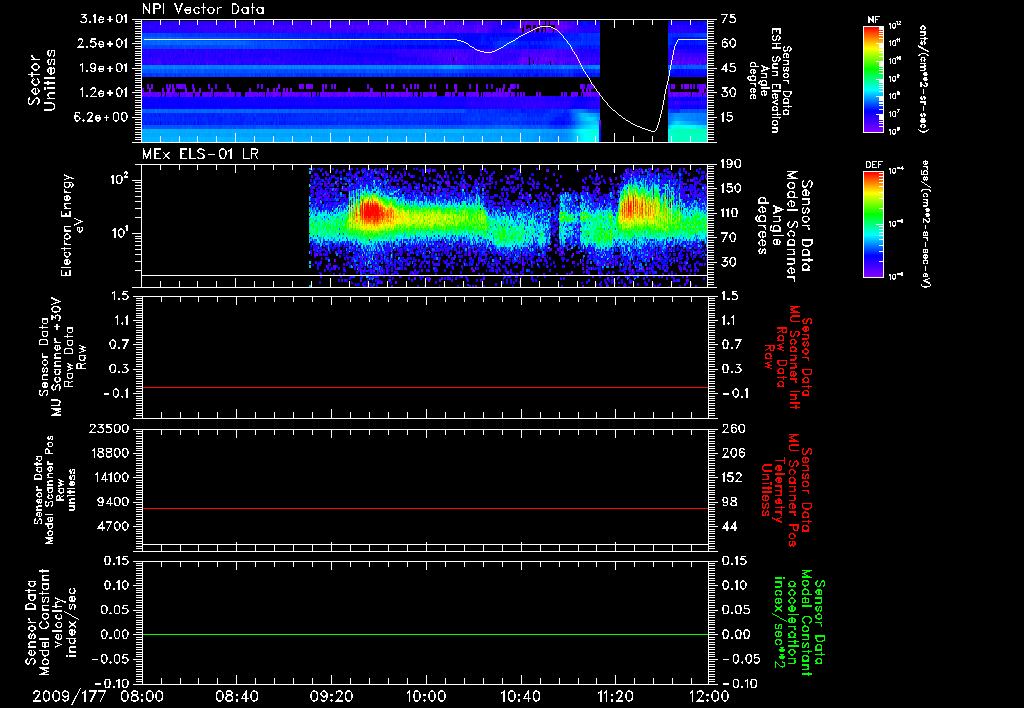This screenshot has height=708, width=1024.
Task: Click the 98 telemetry axis tick label
Action: tap(729, 502)
